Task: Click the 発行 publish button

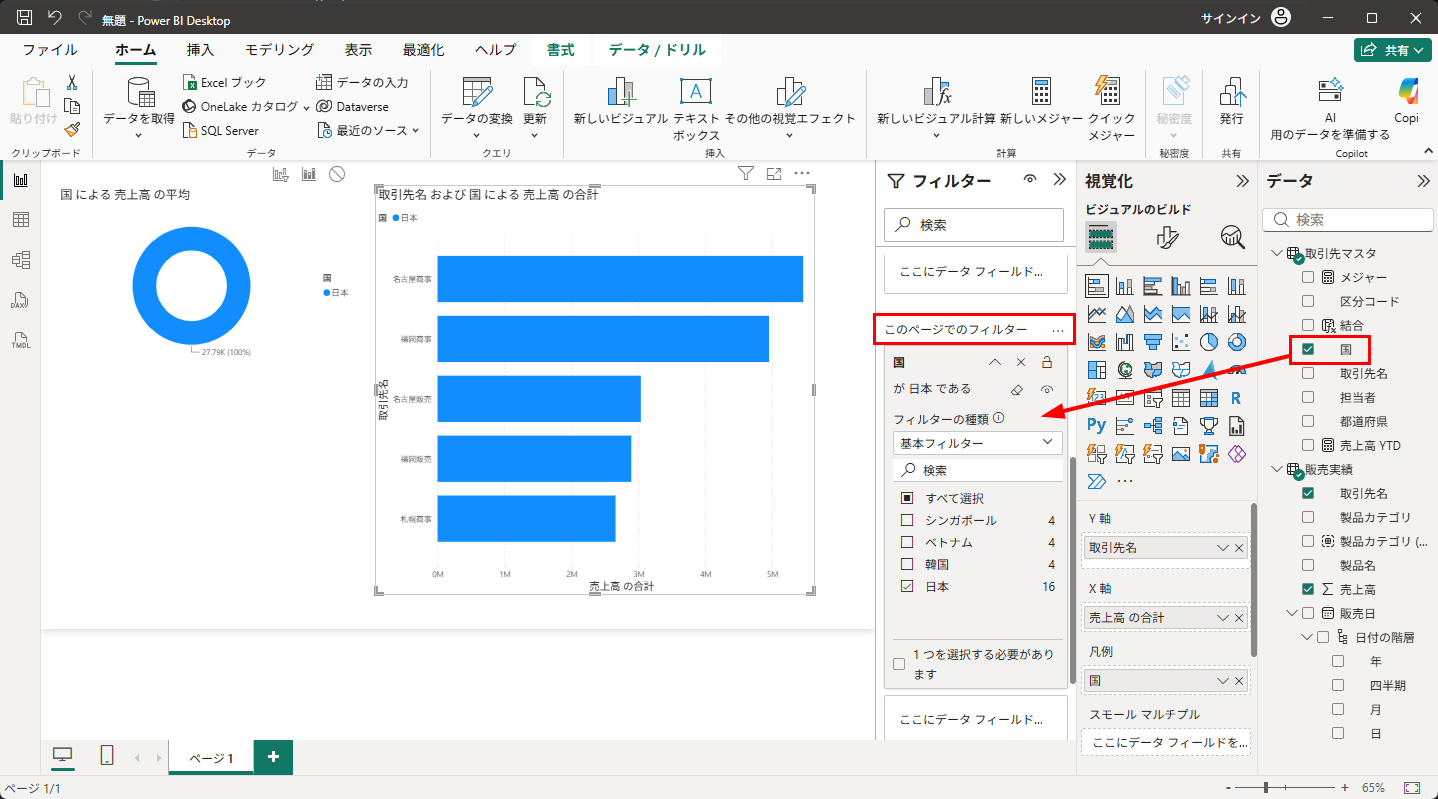Action: tap(1231, 103)
